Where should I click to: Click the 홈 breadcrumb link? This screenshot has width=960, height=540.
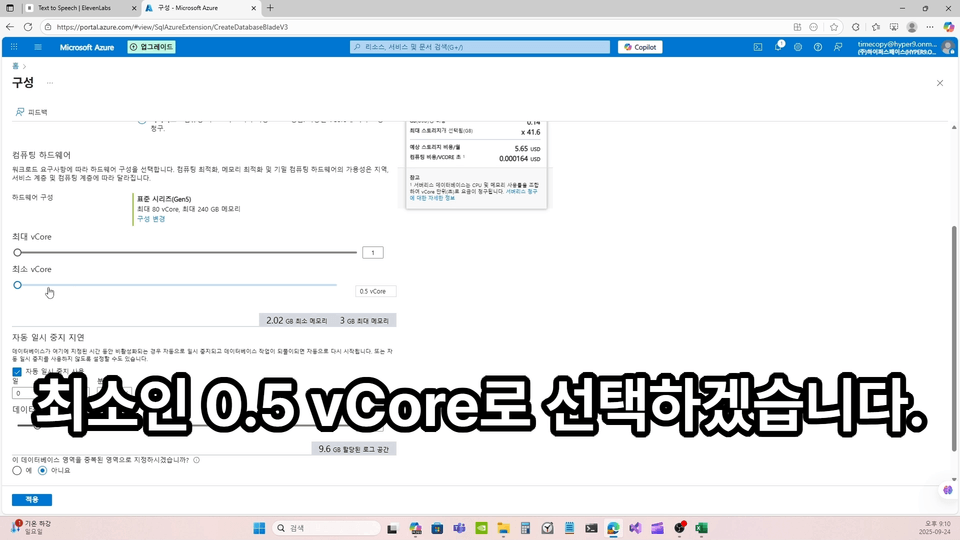coord(15,66)
